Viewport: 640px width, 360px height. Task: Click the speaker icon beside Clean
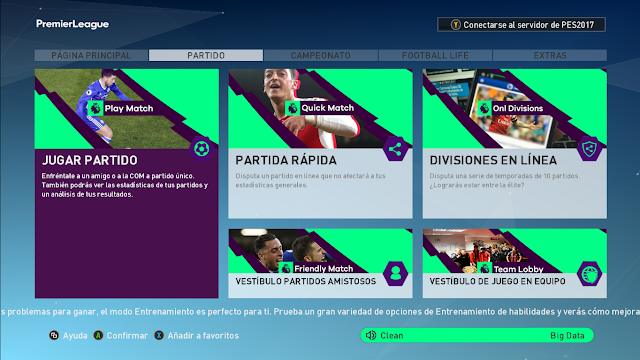[371, 336]
